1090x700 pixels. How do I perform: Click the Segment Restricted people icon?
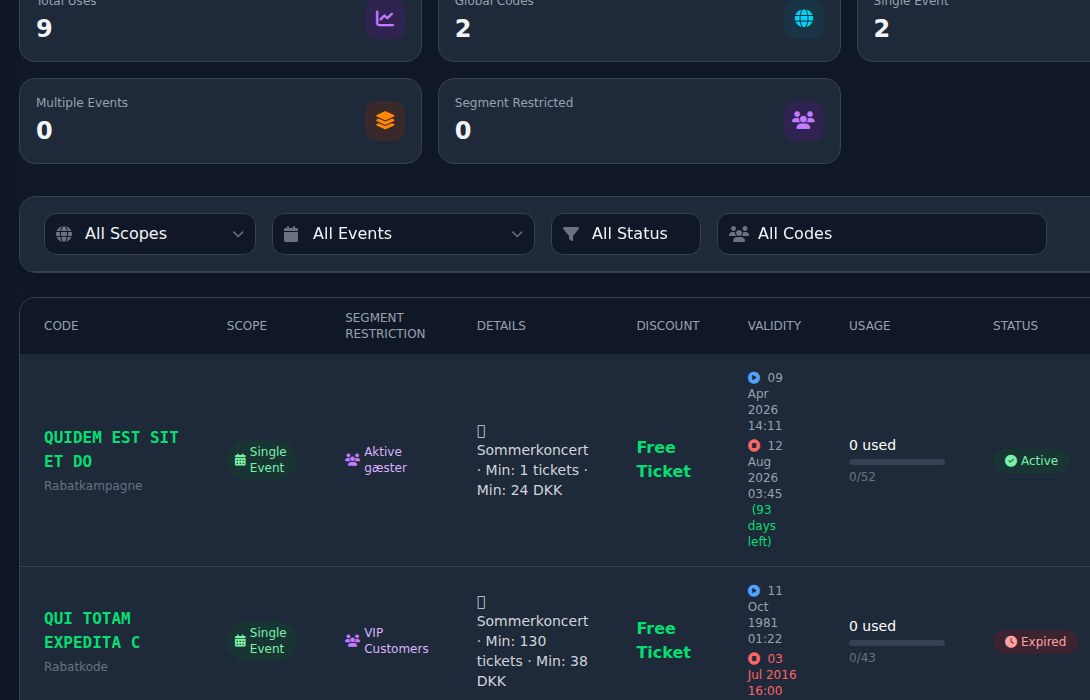pyautogui.click(x=804, y=121)
